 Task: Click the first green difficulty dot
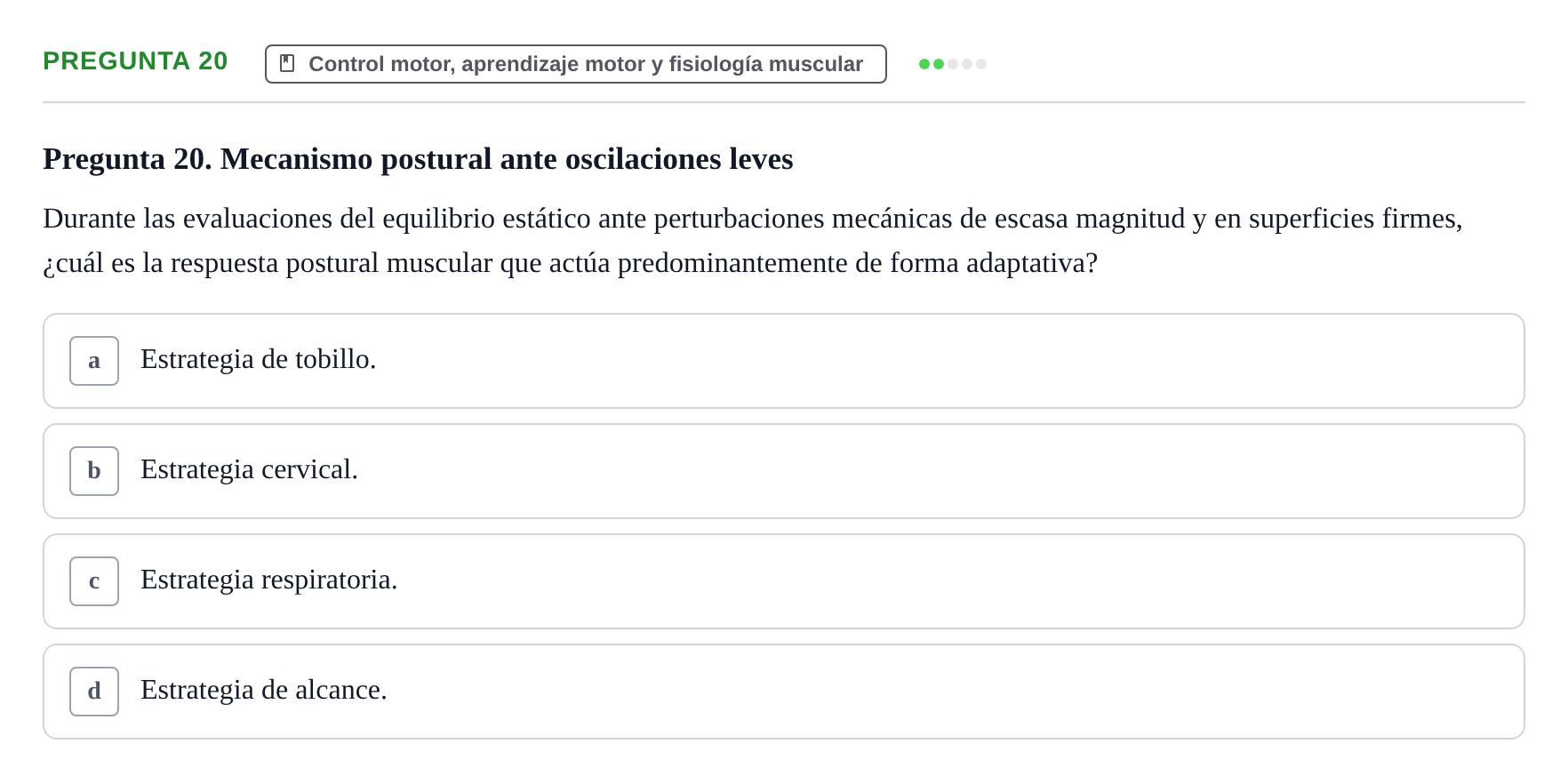(924, 64)
